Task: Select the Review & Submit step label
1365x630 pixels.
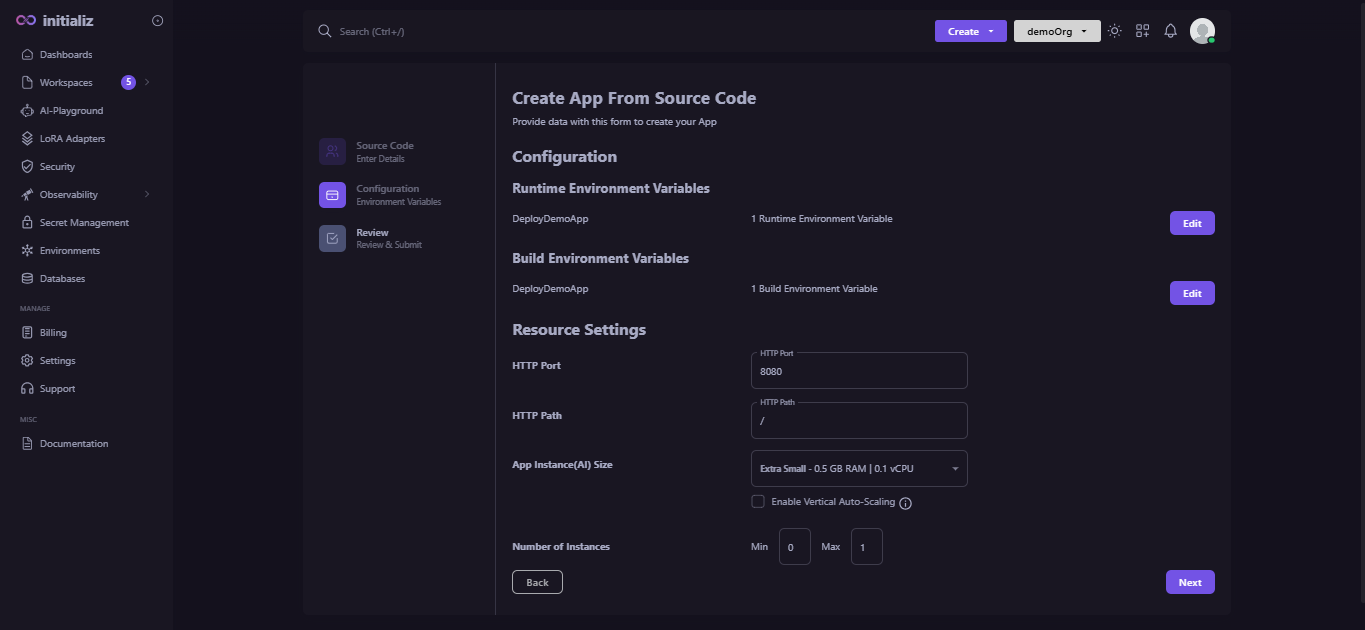Action: click(389, 245)
